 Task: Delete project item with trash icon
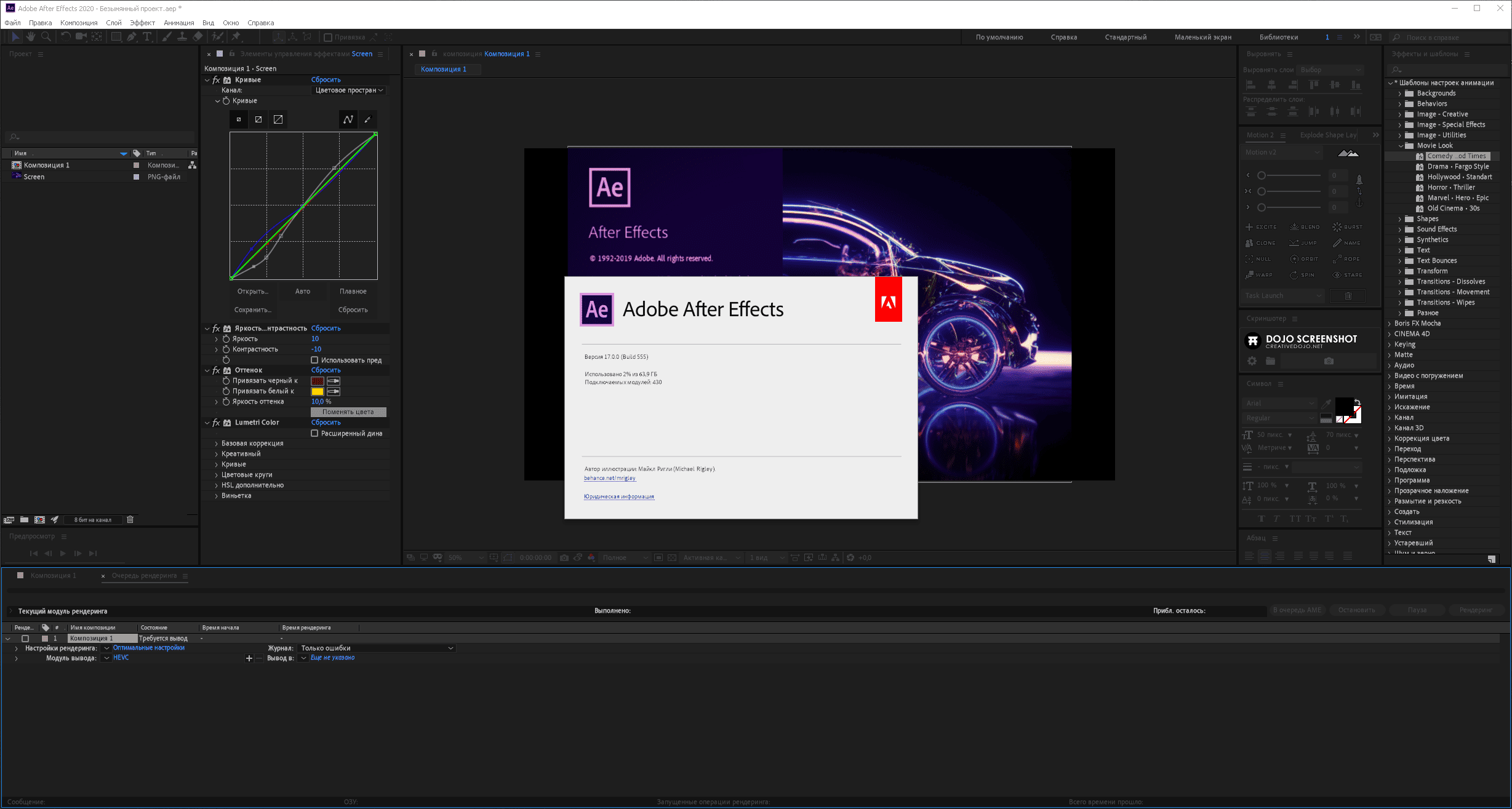tap(130, 520)
